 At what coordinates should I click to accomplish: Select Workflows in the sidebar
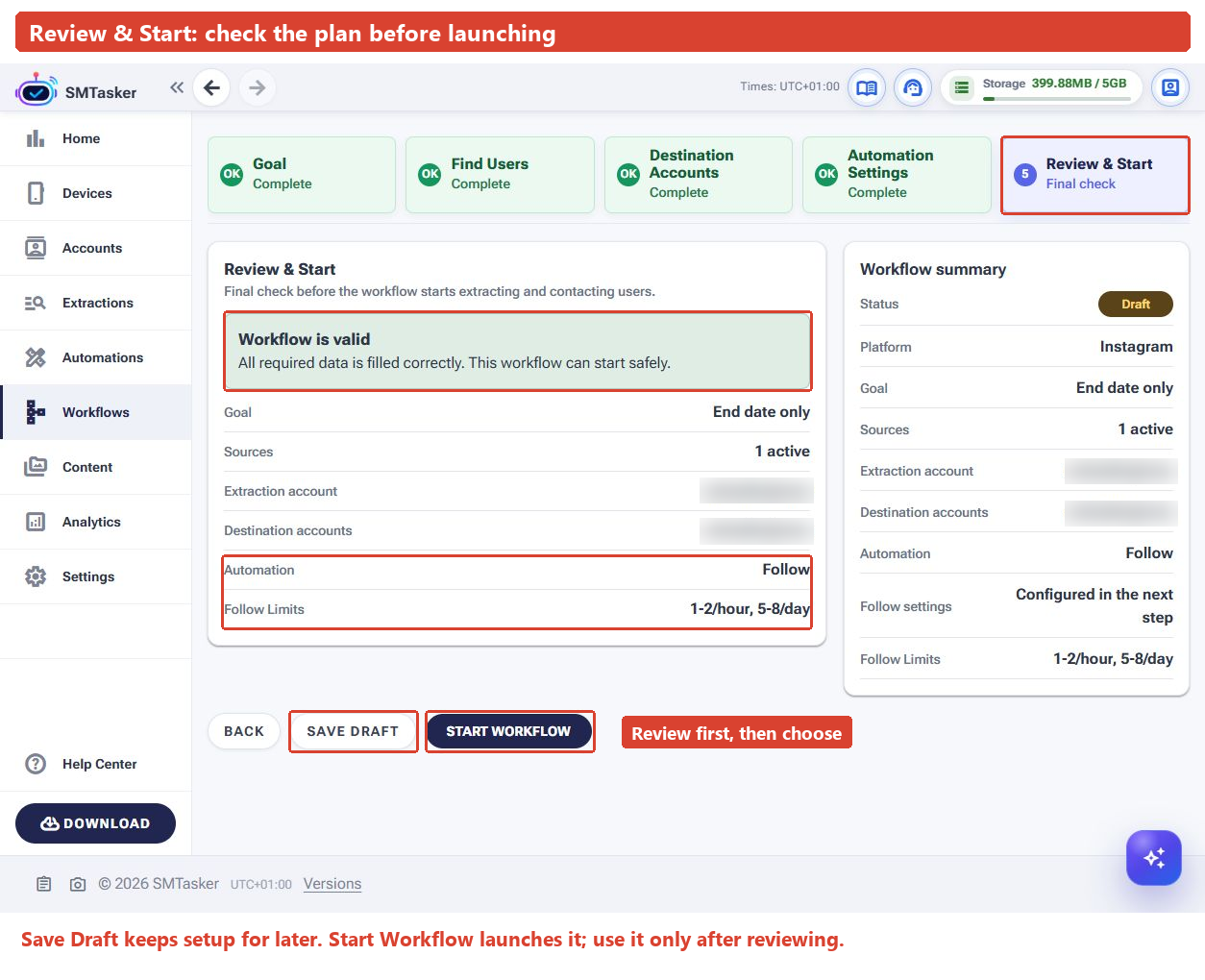click(x=96, y=412)
